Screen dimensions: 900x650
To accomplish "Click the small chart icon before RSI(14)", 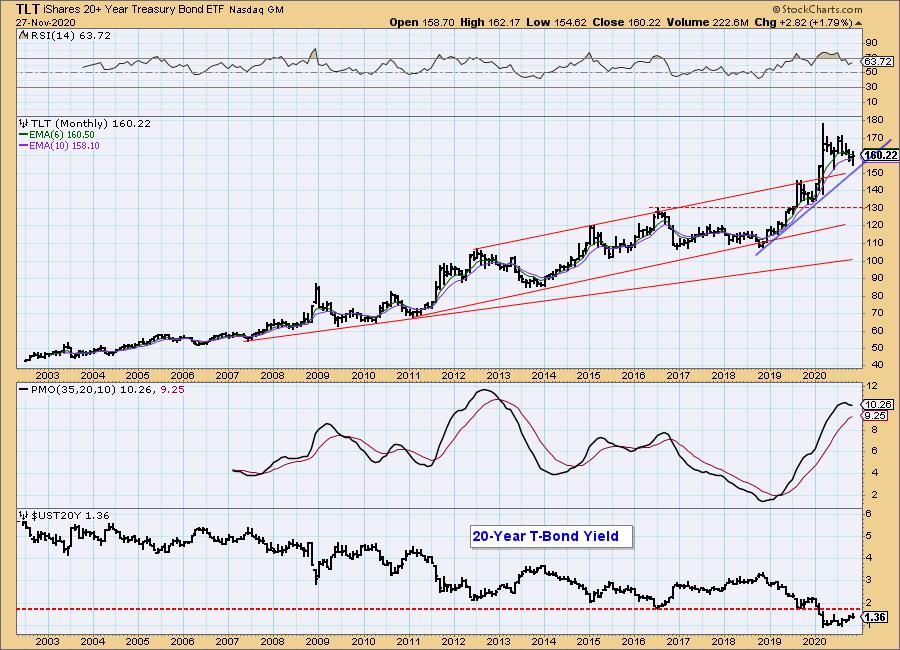I will [x=22, y=35].
